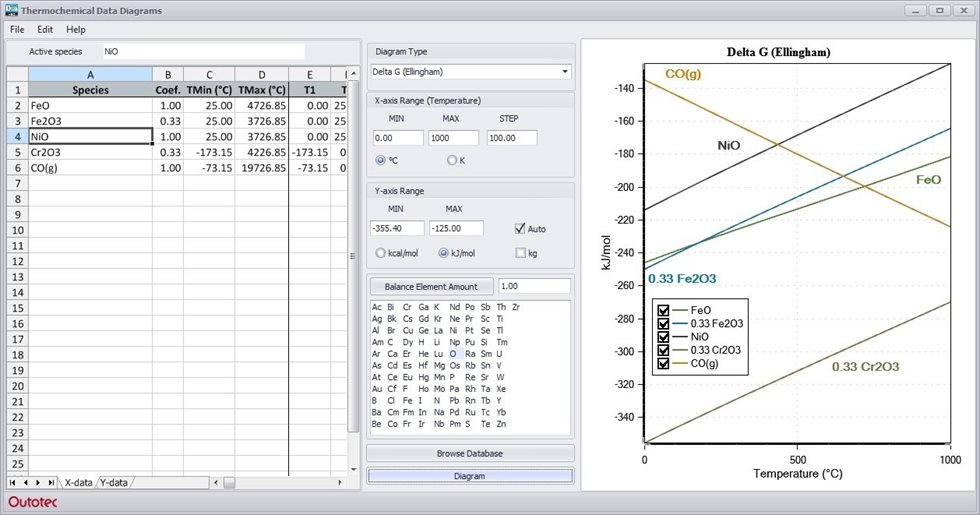Image resolution: width=980 pixels, height=515 pixels.
Task: Select the Fe2O3 species cell
Action: tap(90, 121)
